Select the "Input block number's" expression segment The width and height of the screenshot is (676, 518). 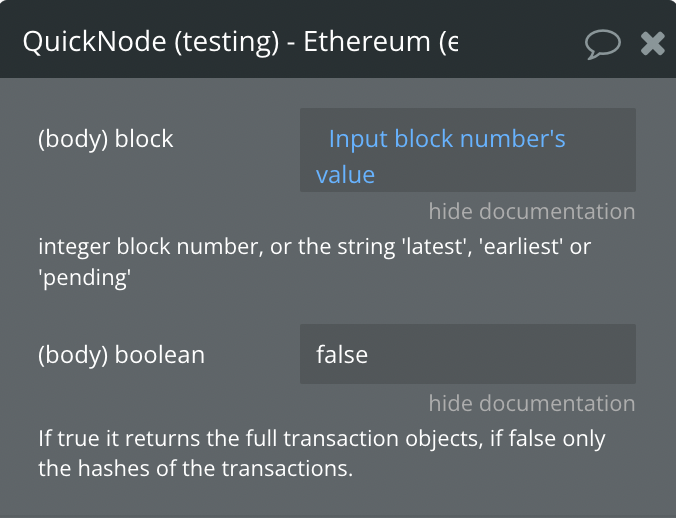(x=447, y=139)
